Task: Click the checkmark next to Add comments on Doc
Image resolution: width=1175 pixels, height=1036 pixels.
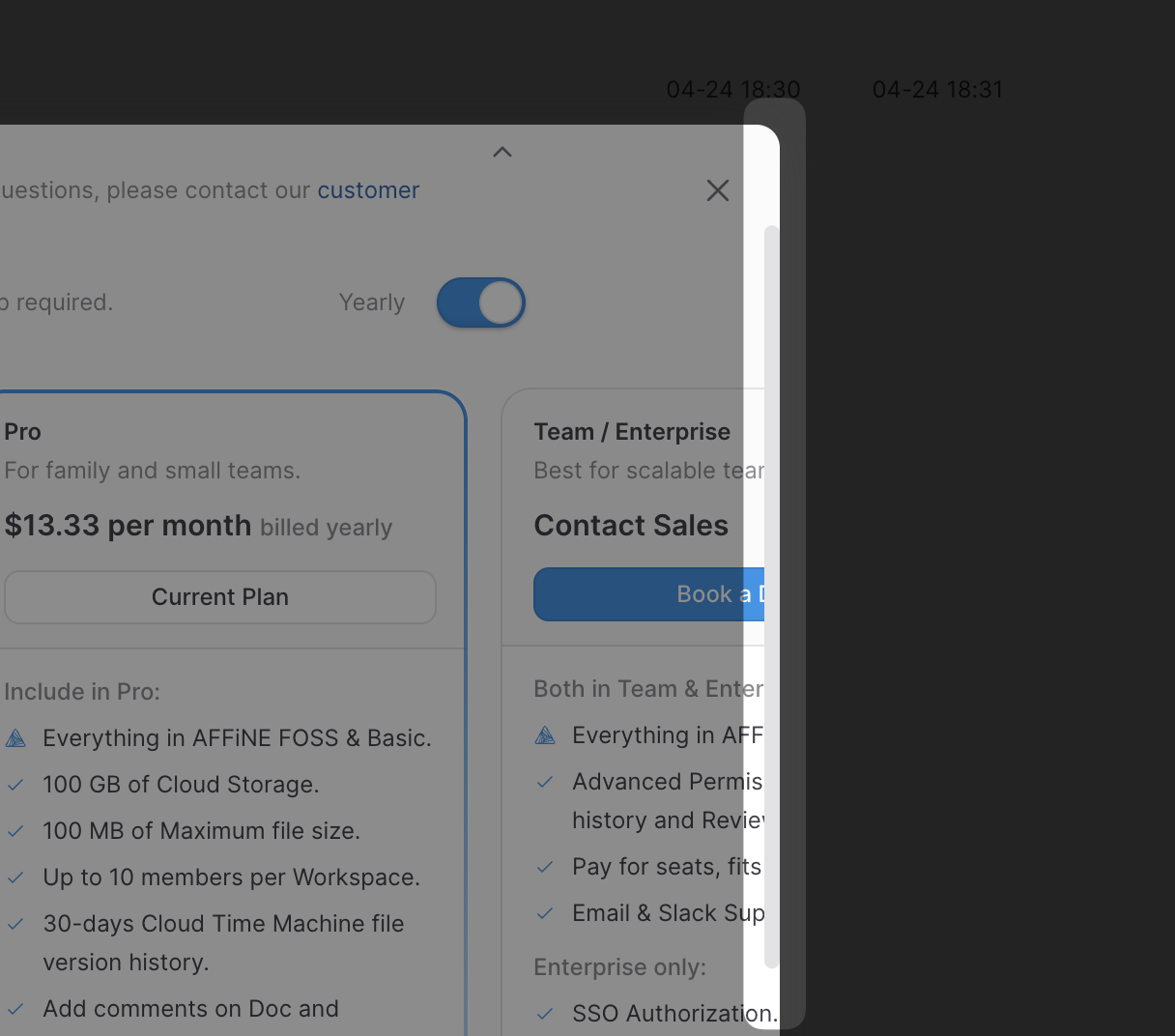Action: click(x=15, y=1009)
